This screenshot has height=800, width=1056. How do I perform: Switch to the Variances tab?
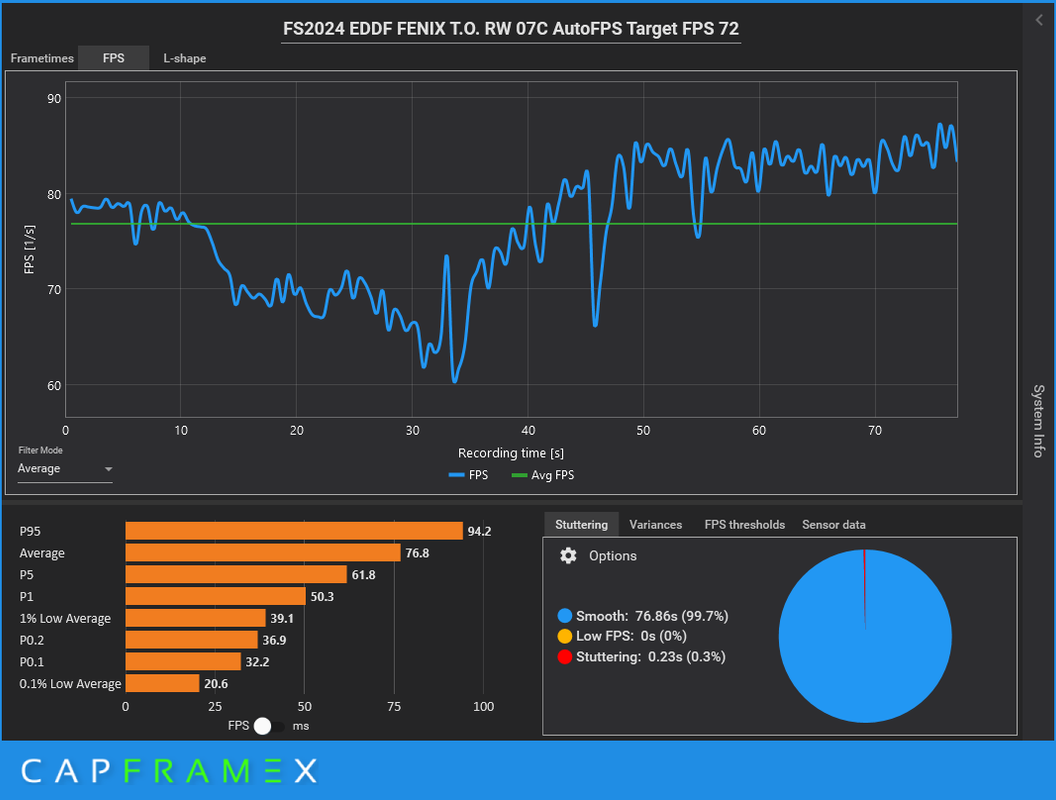click(x=655, y=525)
